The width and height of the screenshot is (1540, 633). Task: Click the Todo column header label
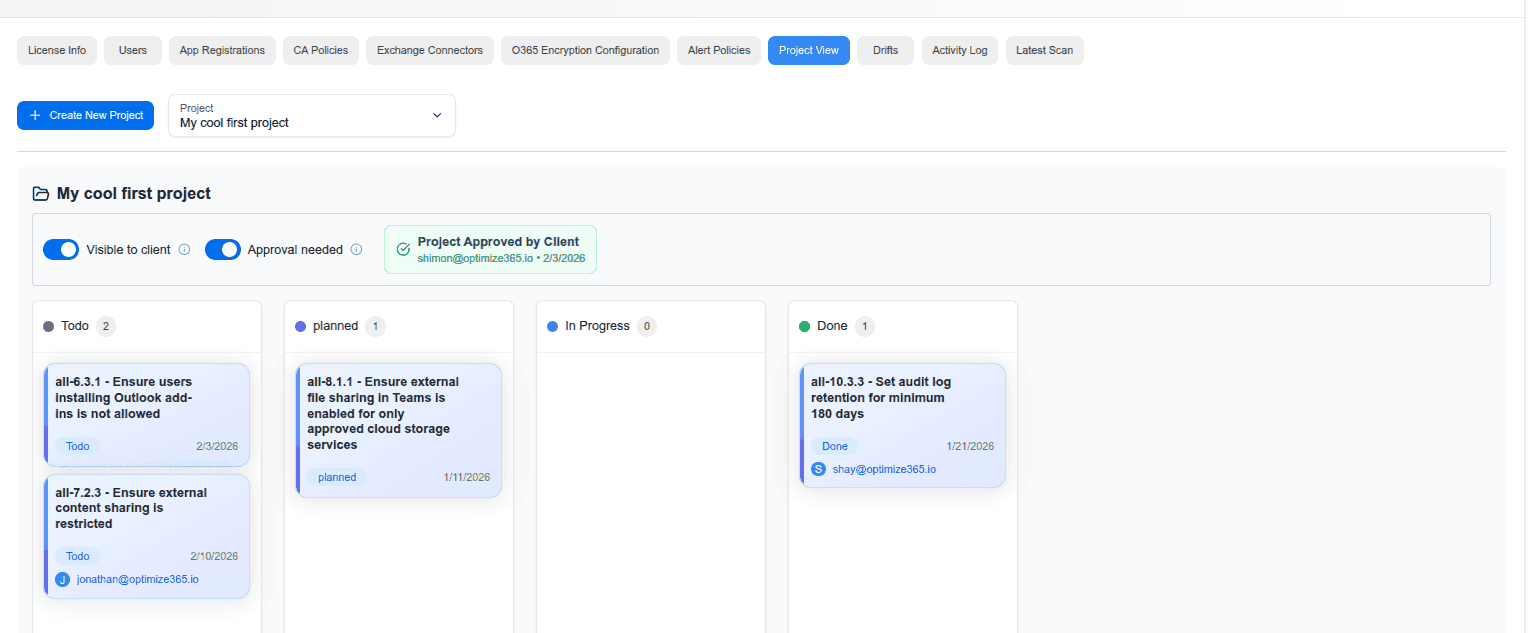point(75,326)
